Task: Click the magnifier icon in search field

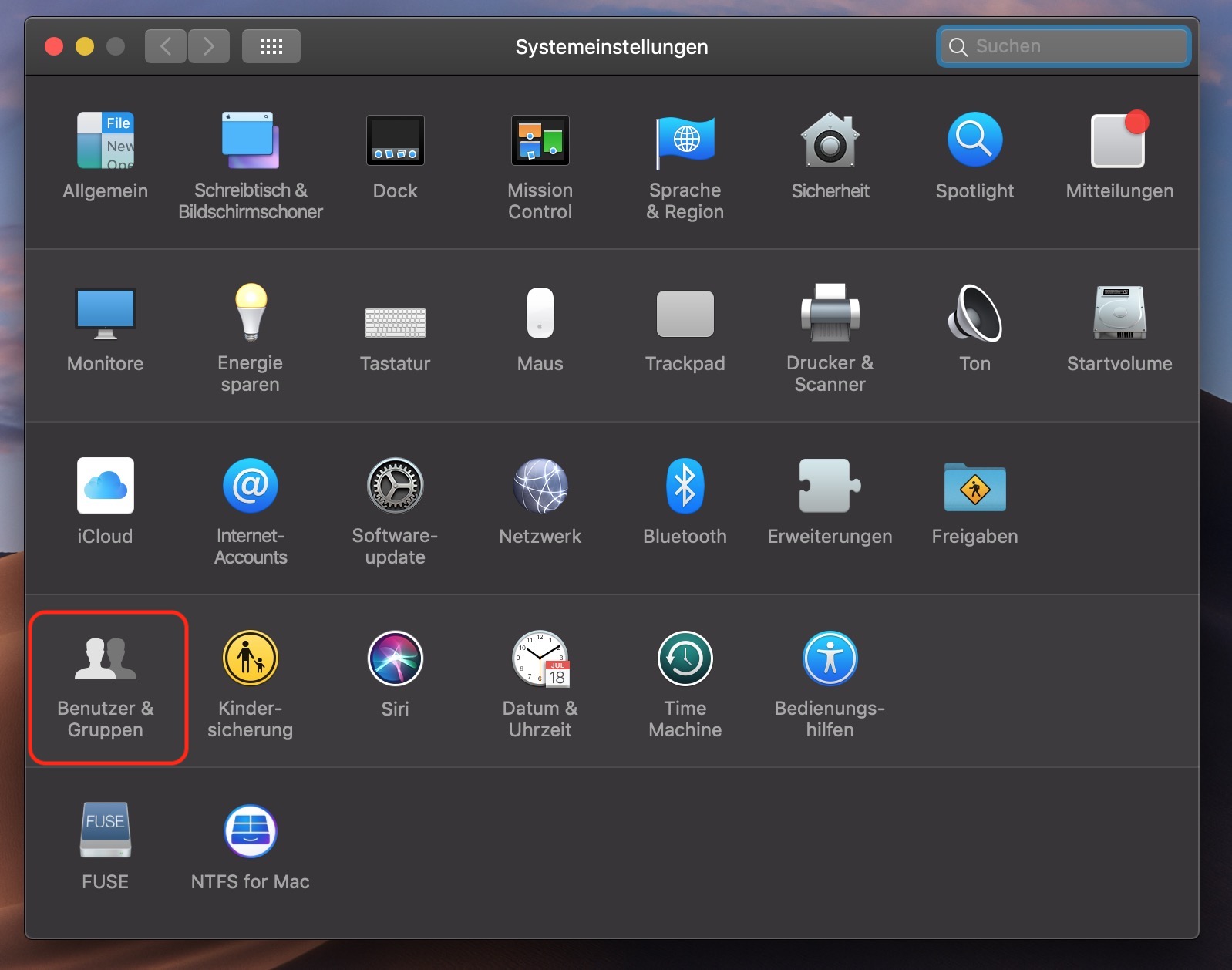Action: point(958,47)
